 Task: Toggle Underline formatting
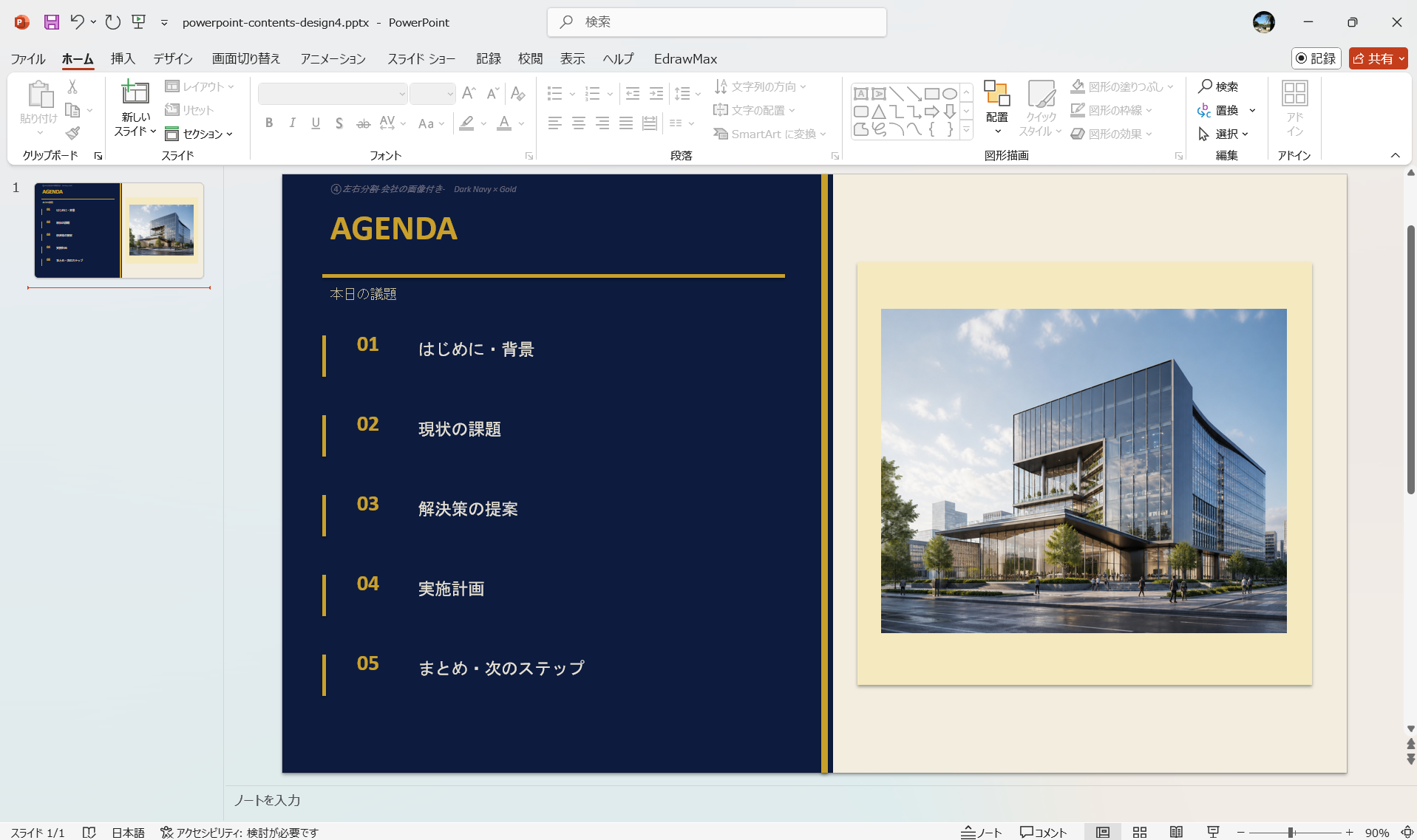click(x=316, y=123)
